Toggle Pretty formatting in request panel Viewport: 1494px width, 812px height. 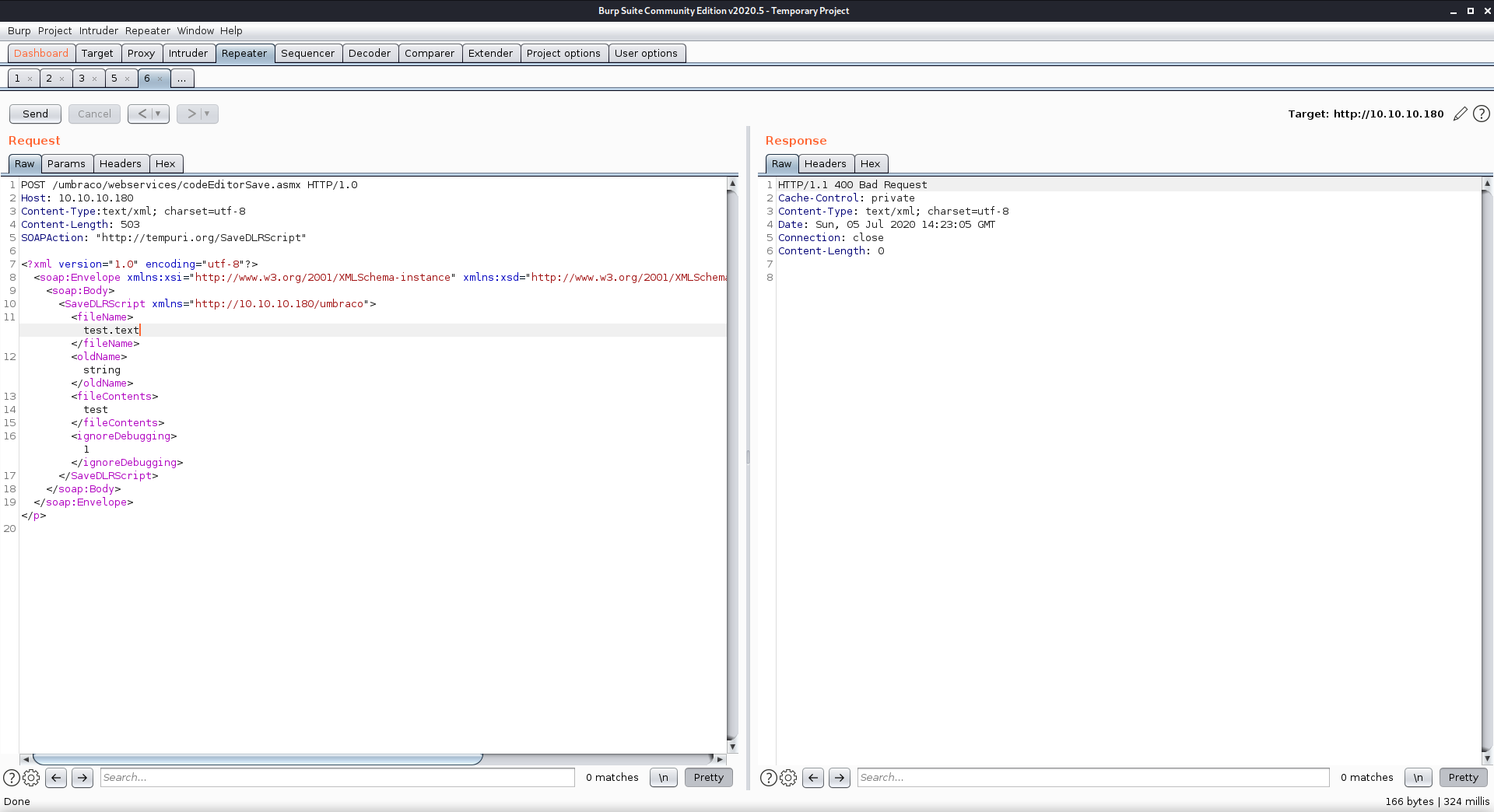click(708, 778)
